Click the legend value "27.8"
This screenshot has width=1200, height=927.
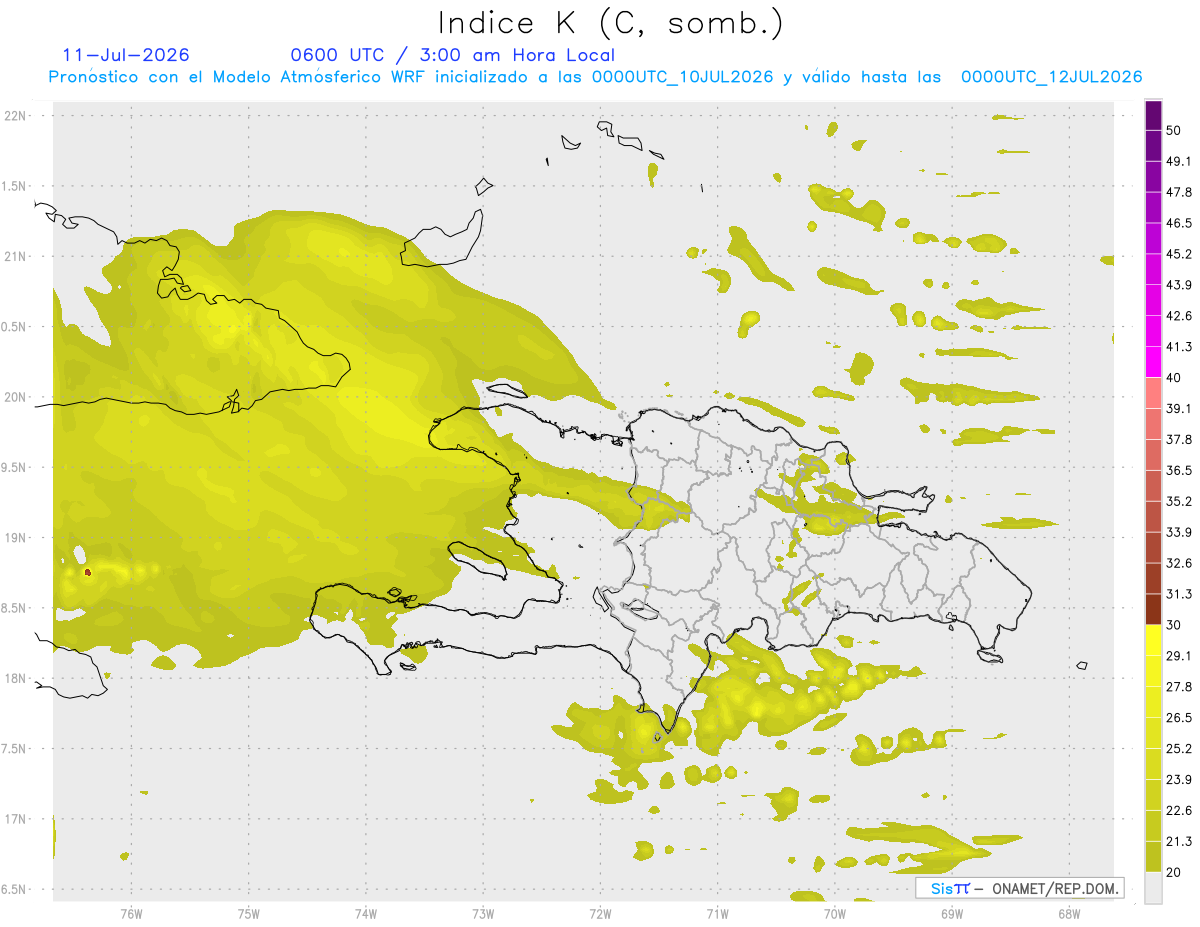(1178, 687)
